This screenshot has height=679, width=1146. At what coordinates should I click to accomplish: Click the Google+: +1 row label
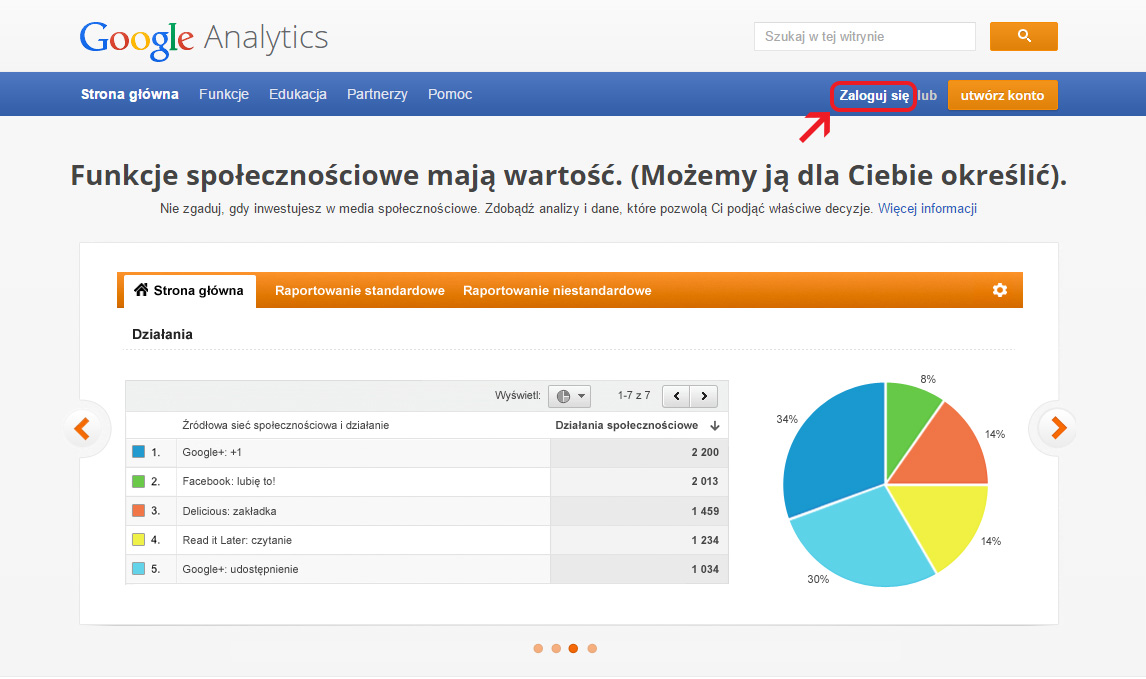pyautogui.click(x=212, y=452)
